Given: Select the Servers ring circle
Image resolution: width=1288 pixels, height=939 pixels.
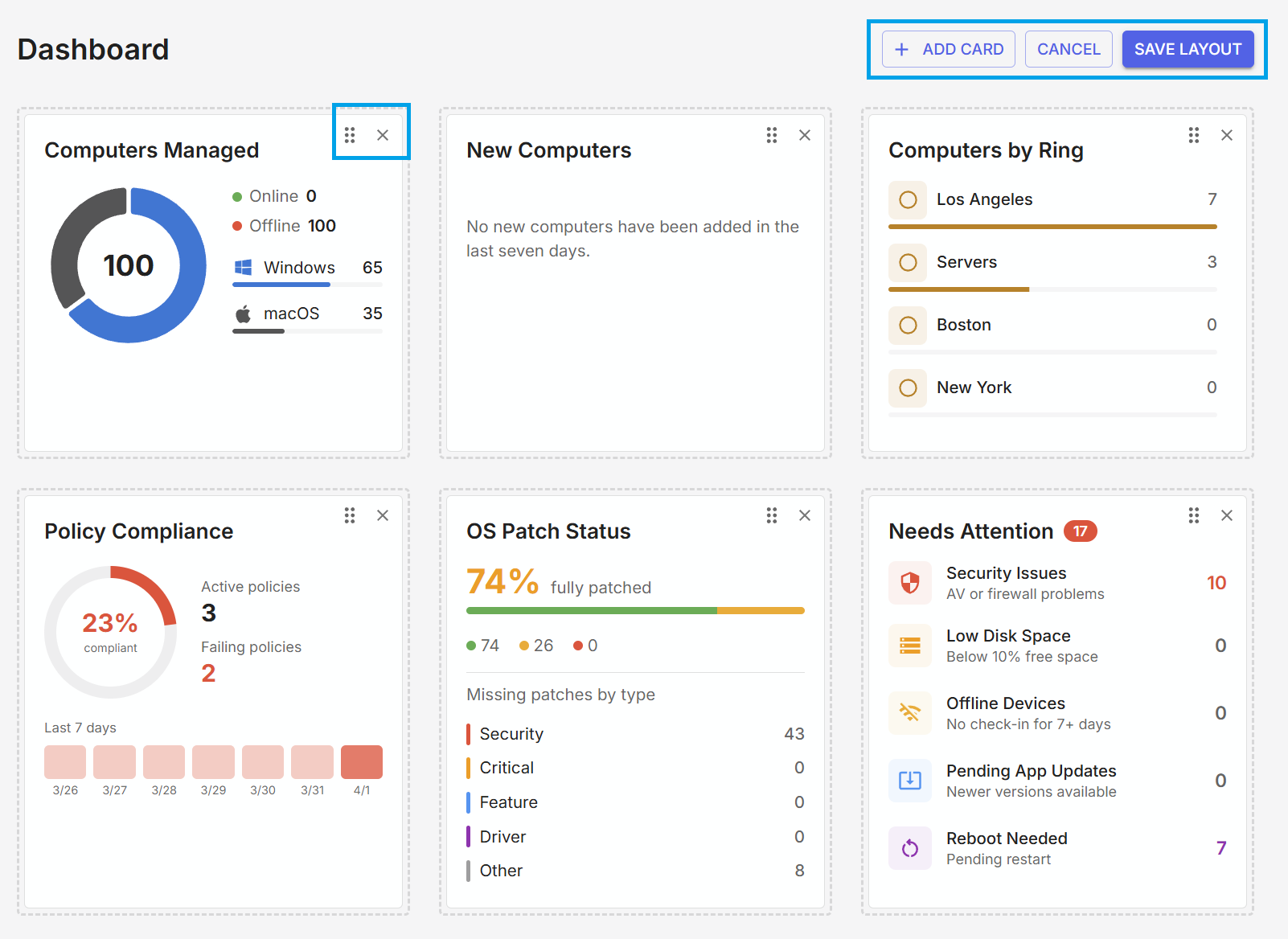Looking at the screenshot, I should tap(908, 263).
